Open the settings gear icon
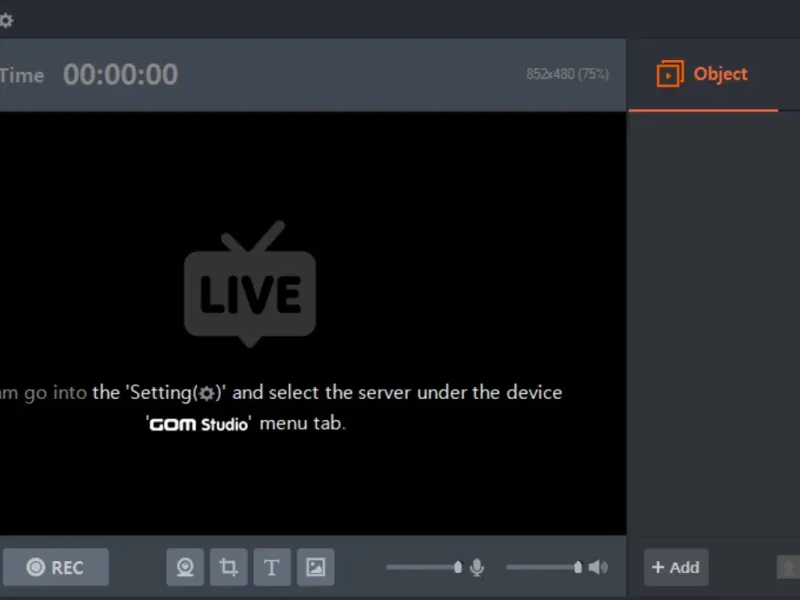The width and height of the screenshot is (800, 600). (6, 20)
